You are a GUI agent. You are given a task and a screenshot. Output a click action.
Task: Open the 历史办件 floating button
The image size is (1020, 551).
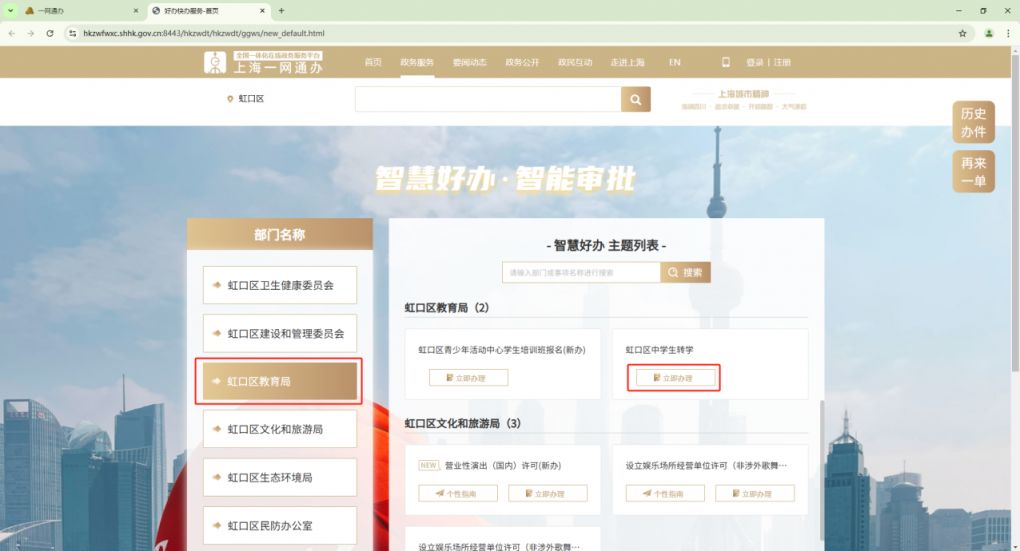(974, 122)
